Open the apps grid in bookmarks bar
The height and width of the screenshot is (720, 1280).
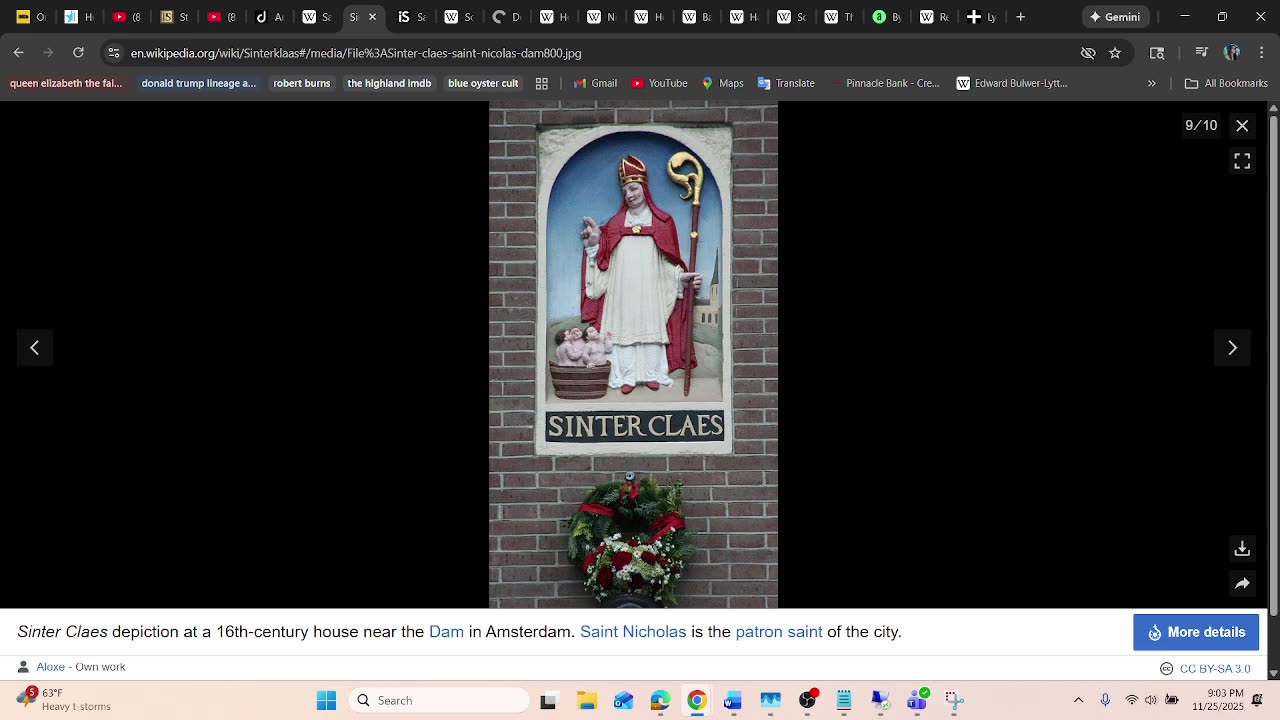coord(542,83)
